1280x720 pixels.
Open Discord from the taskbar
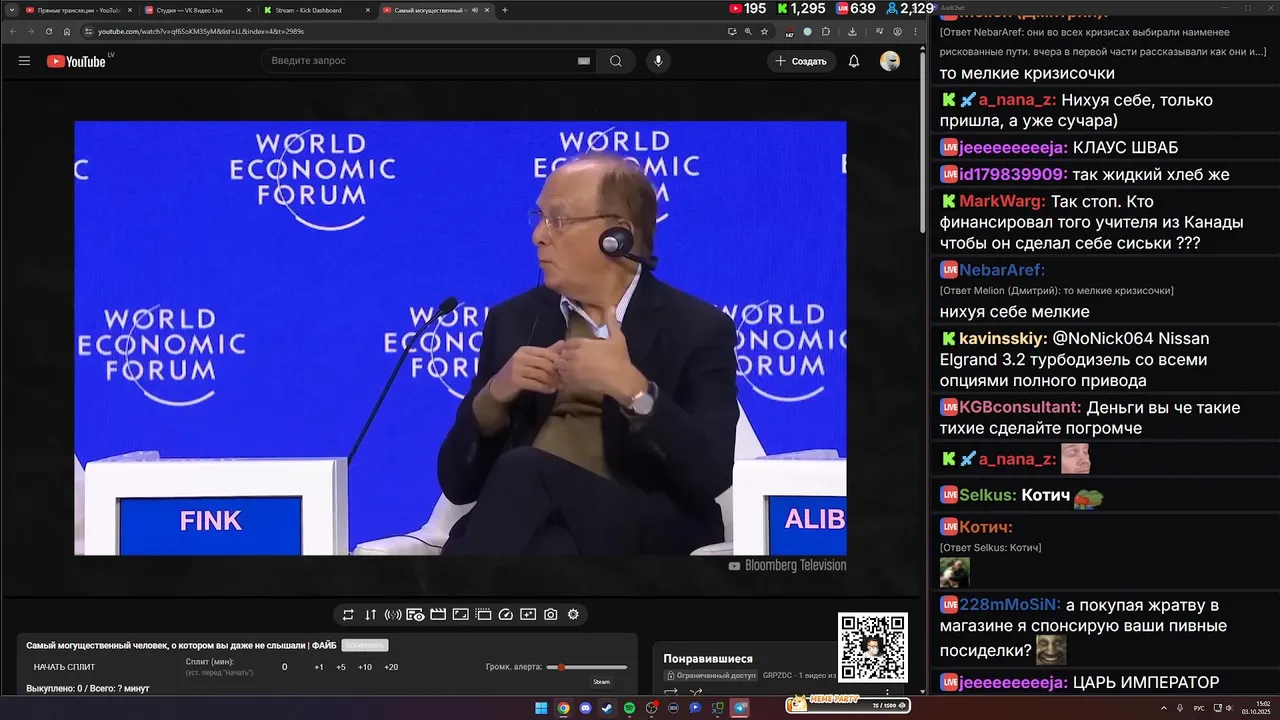coord(585,708)
